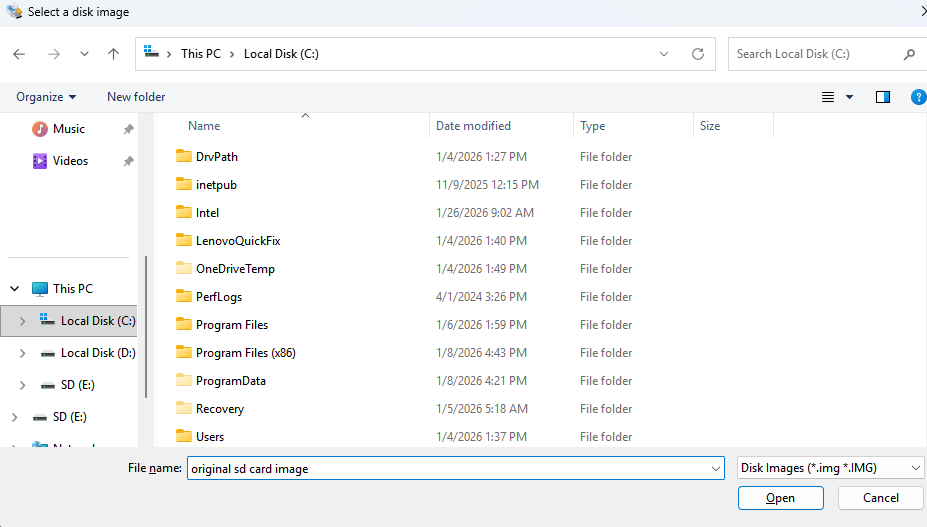Open the help button
This screenshot has height=527, width=927.
[x=918, y=97]
